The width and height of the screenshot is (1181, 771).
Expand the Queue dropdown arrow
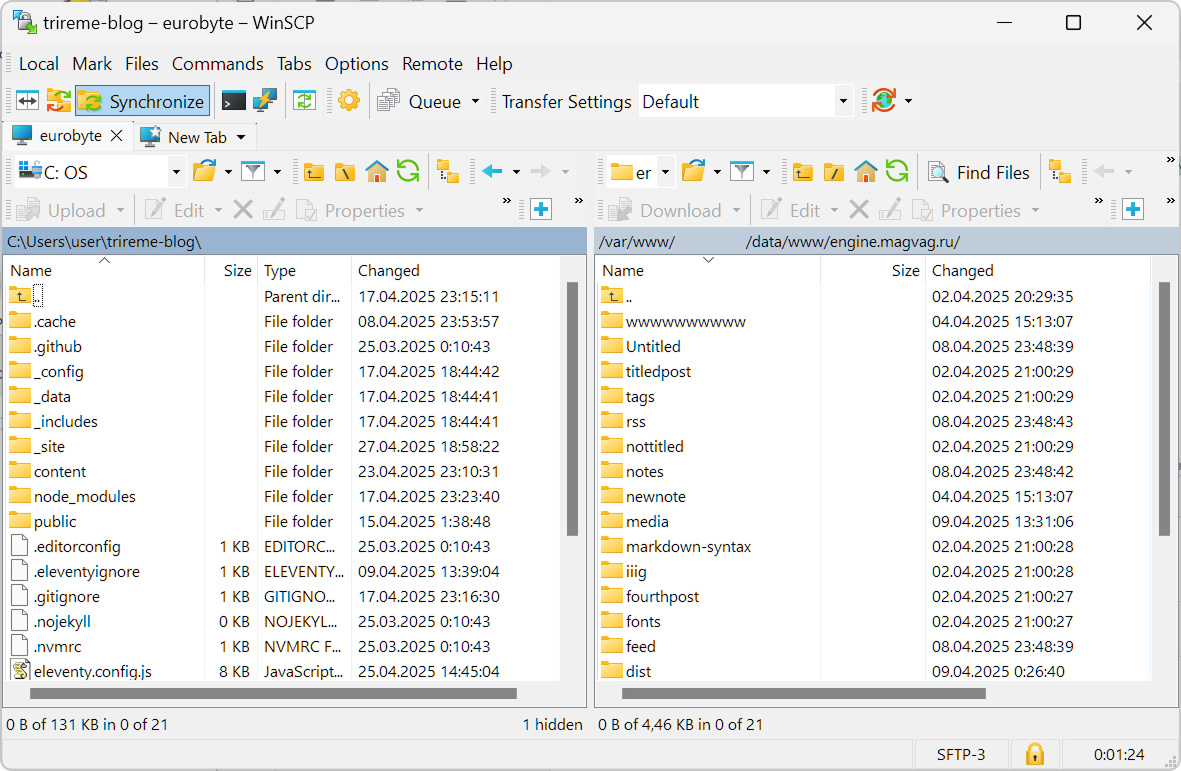coord(475,101)
